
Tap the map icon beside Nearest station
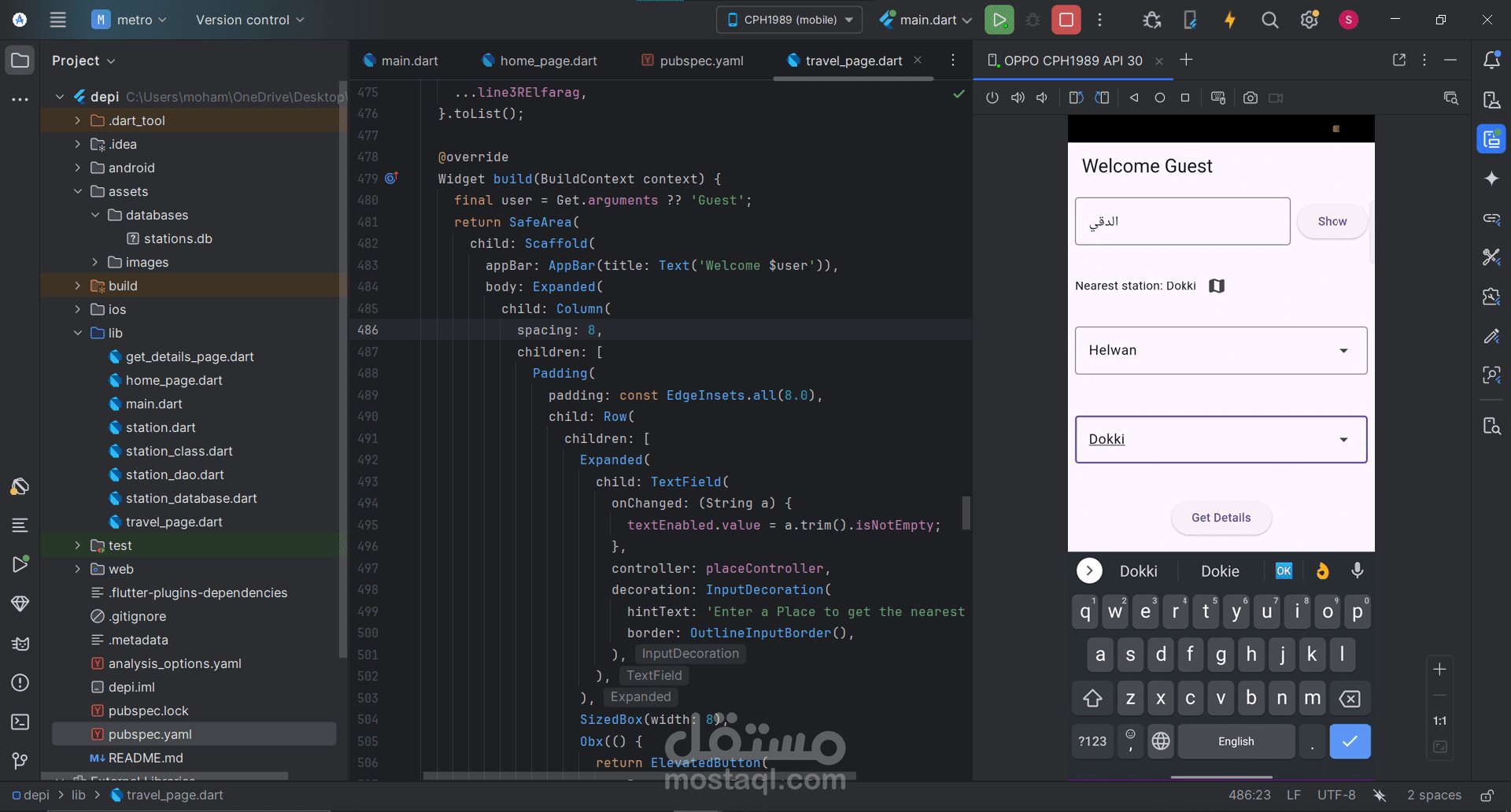[1217, 286]
